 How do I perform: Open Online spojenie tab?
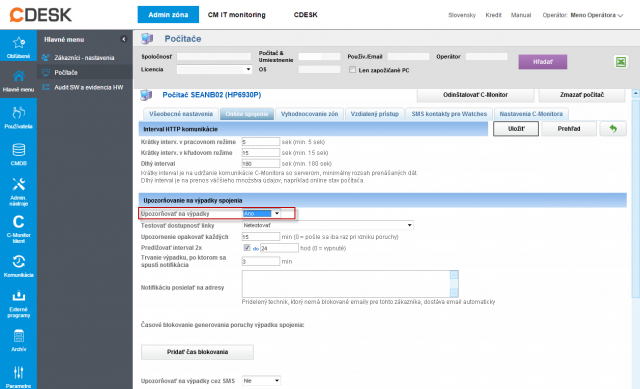[x=247, y=114]
